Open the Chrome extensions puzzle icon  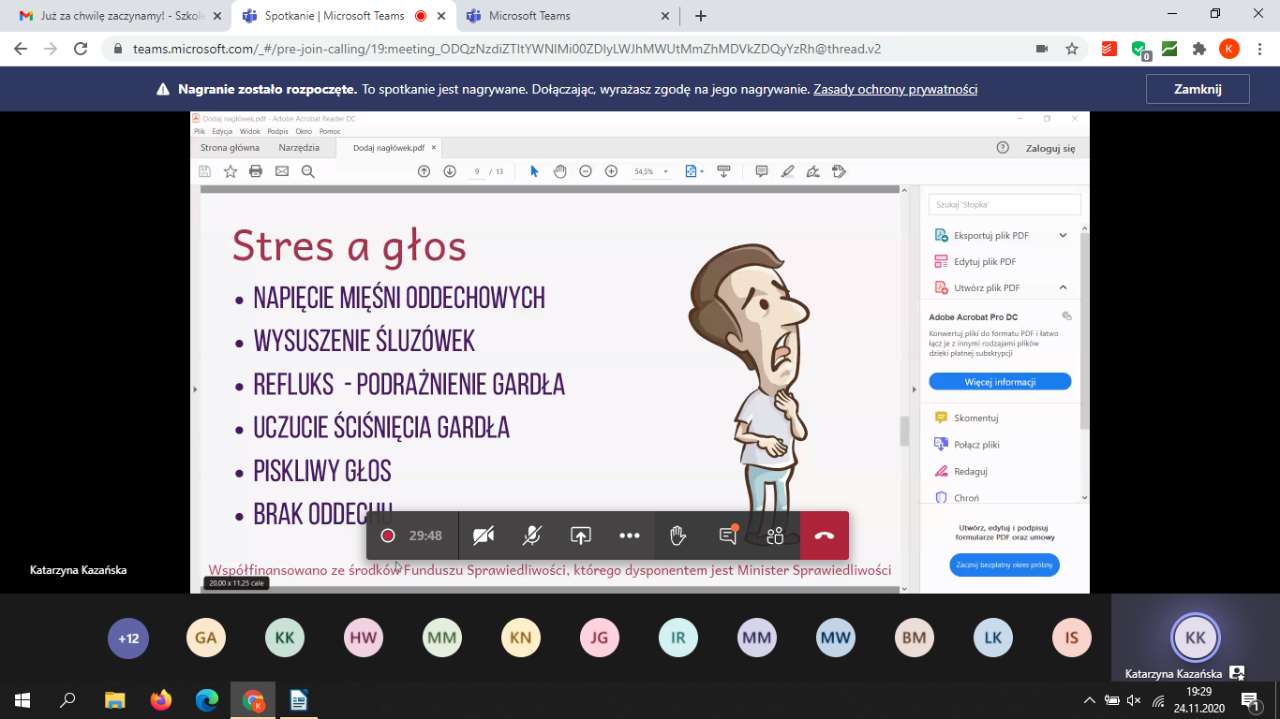pyautogui.click(x=1200, y=49)
